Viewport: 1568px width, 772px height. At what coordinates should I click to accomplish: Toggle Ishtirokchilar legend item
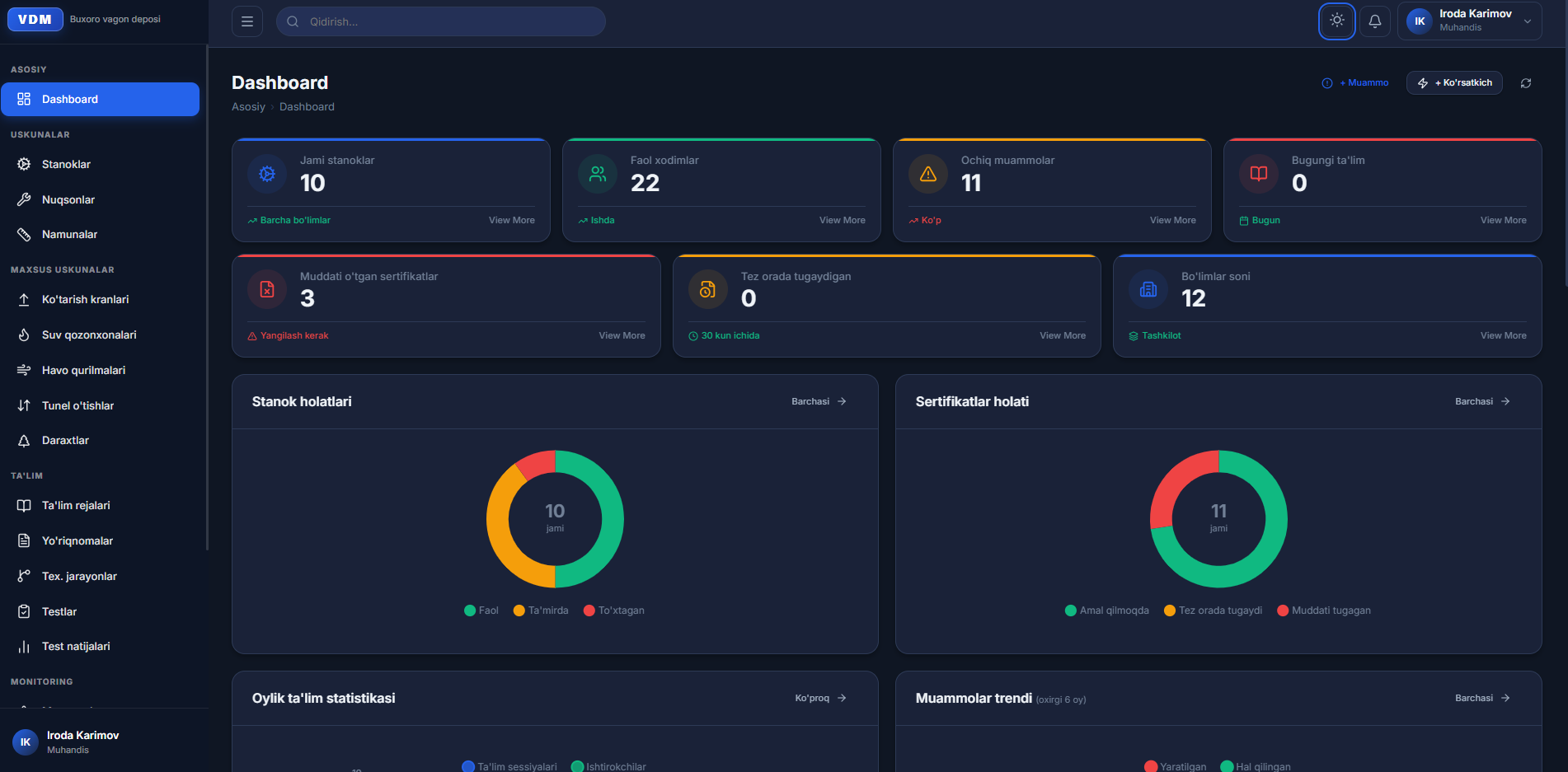608,766
